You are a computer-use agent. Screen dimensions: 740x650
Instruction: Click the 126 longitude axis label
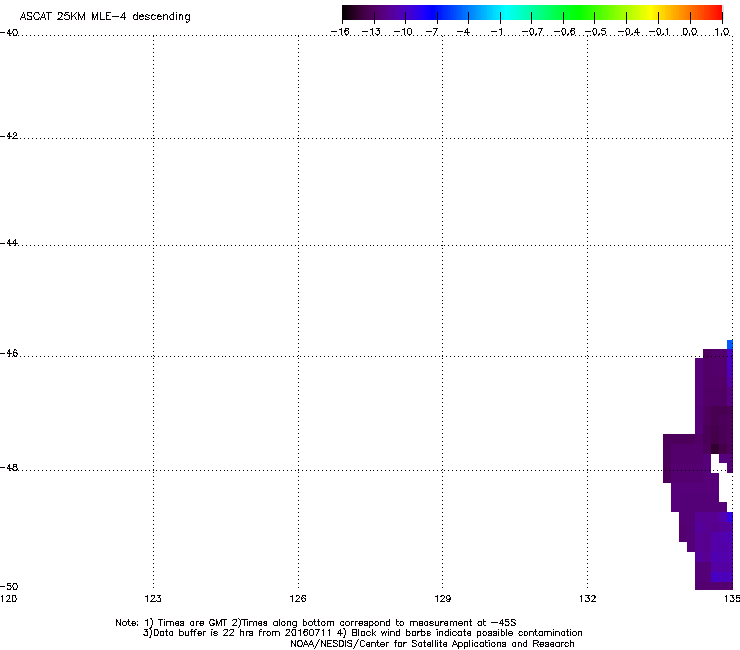298,599
